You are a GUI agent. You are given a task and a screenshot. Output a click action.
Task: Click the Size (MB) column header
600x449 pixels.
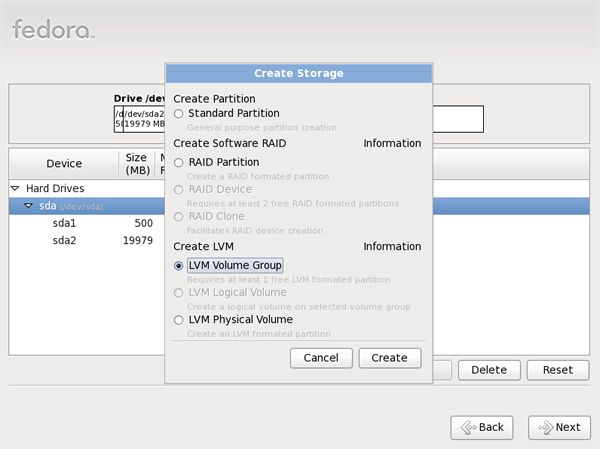point(137,163)
